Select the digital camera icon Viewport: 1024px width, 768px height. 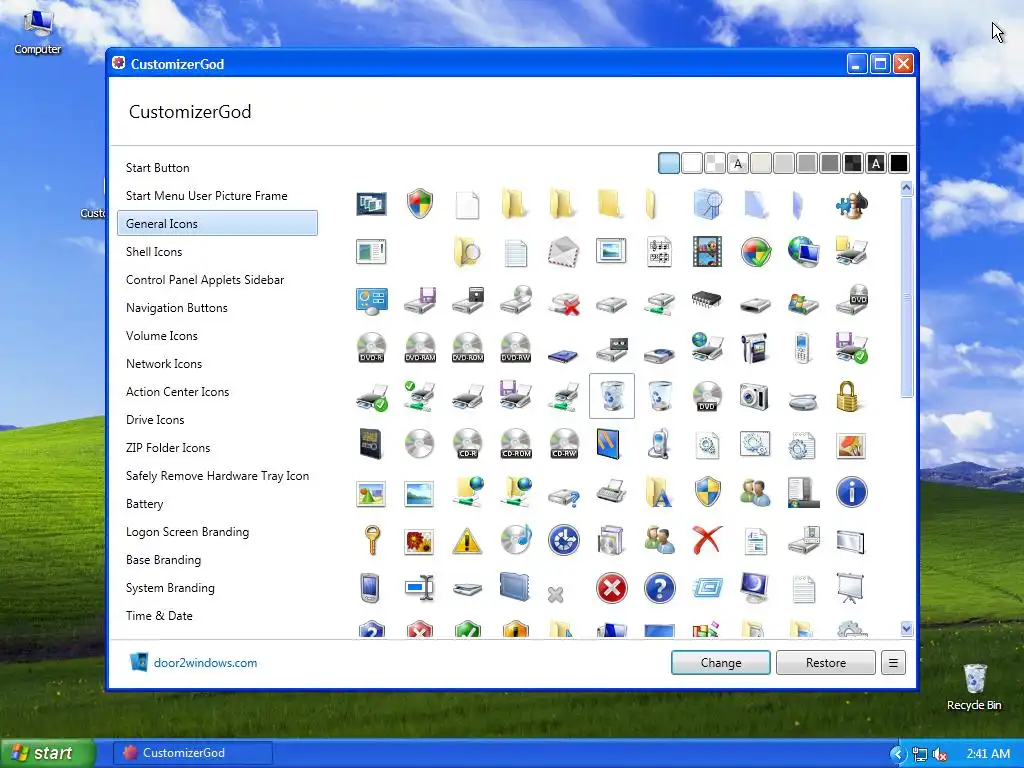pyautogui.click(x=754, y=396)
